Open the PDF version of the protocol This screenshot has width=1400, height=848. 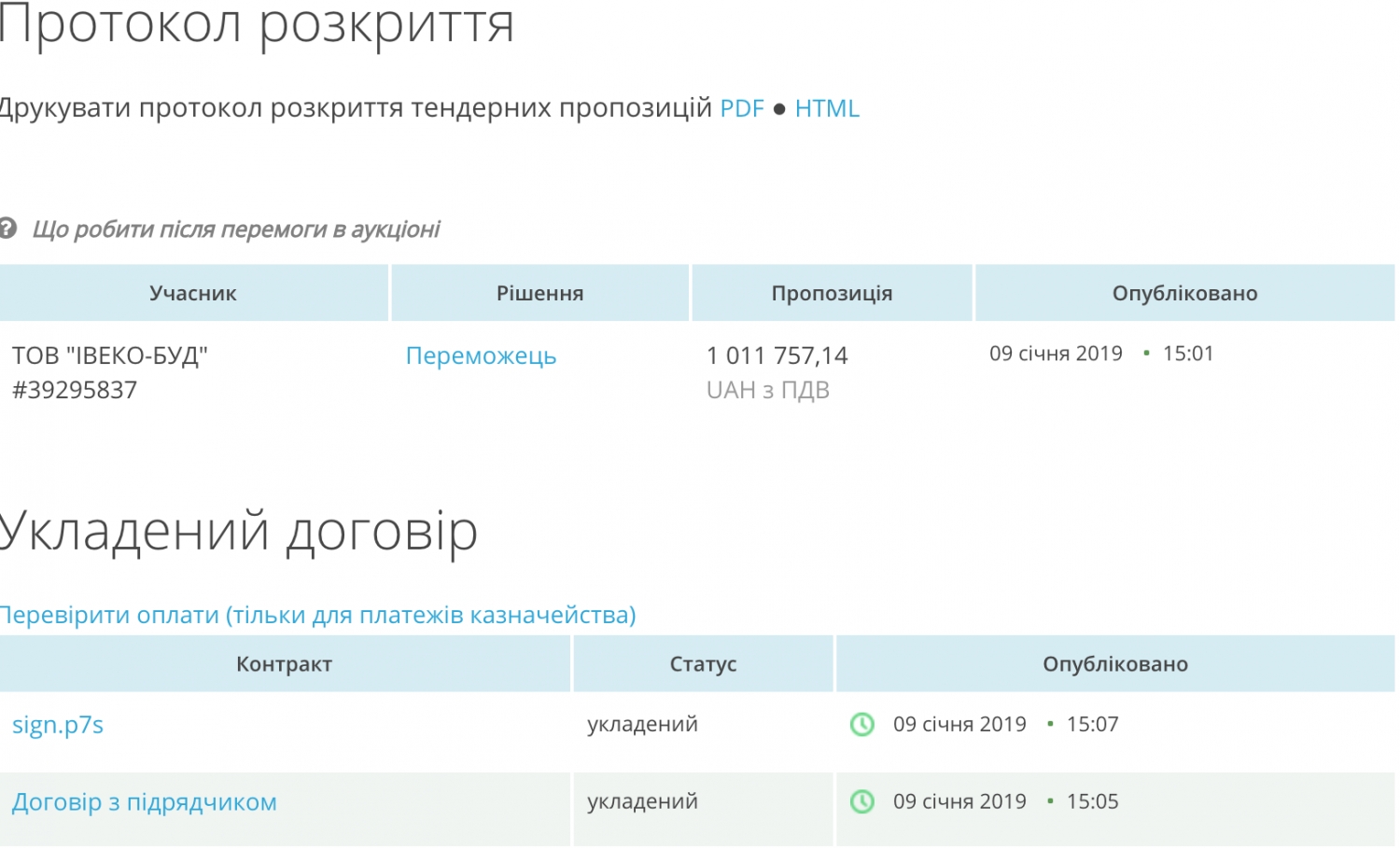[742, 108]
